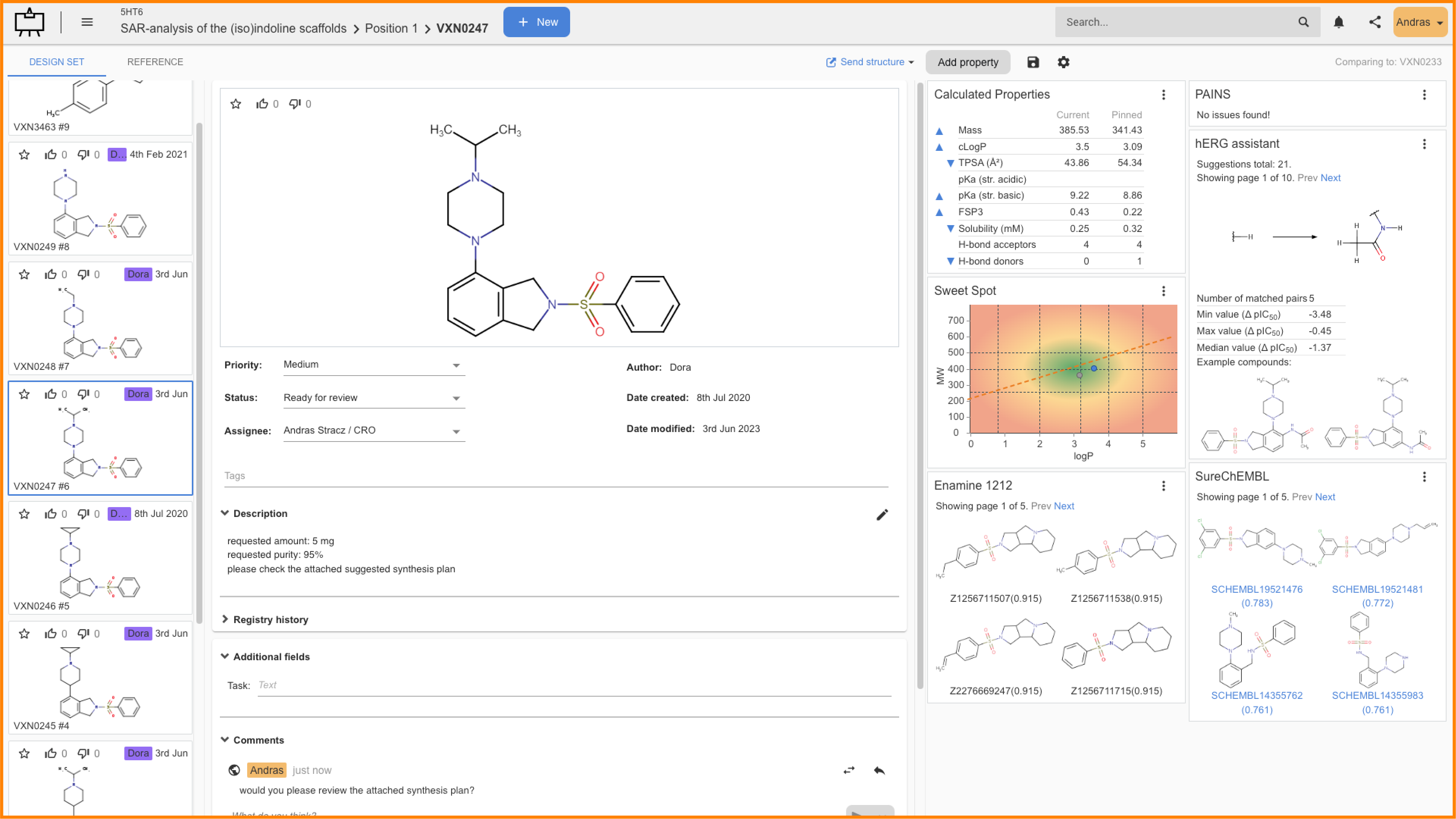Thumbs down the VXN0249 card
Viewport: 1456px width, 819px height.
pyautogui.click(x=83, y=154)
